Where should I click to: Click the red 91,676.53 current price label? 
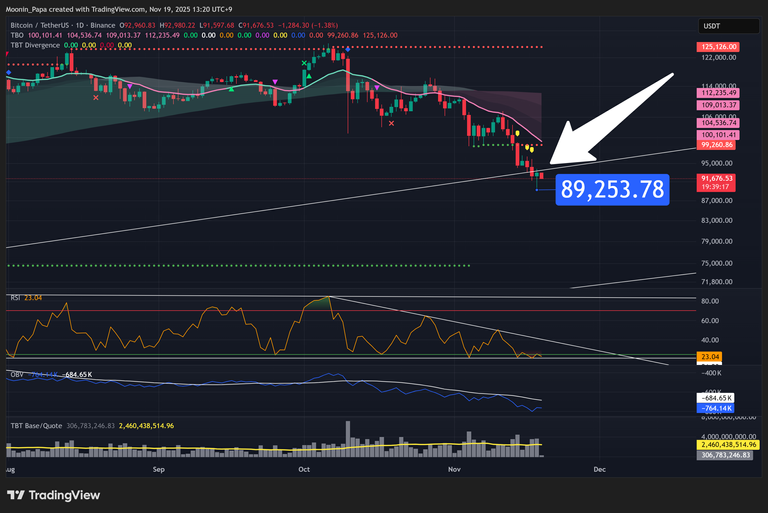(717, 179)
